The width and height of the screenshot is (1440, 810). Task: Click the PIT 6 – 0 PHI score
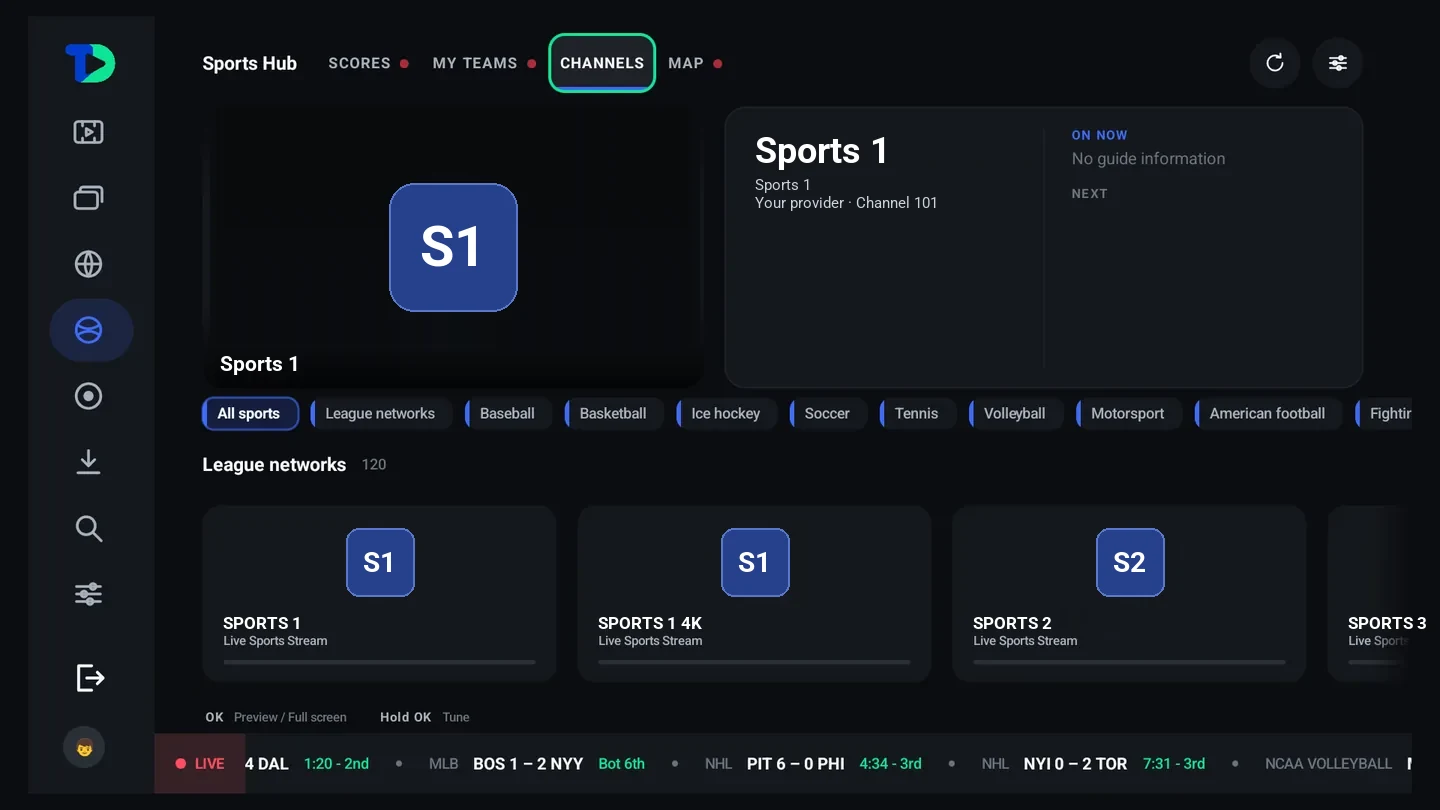[796, 764]
